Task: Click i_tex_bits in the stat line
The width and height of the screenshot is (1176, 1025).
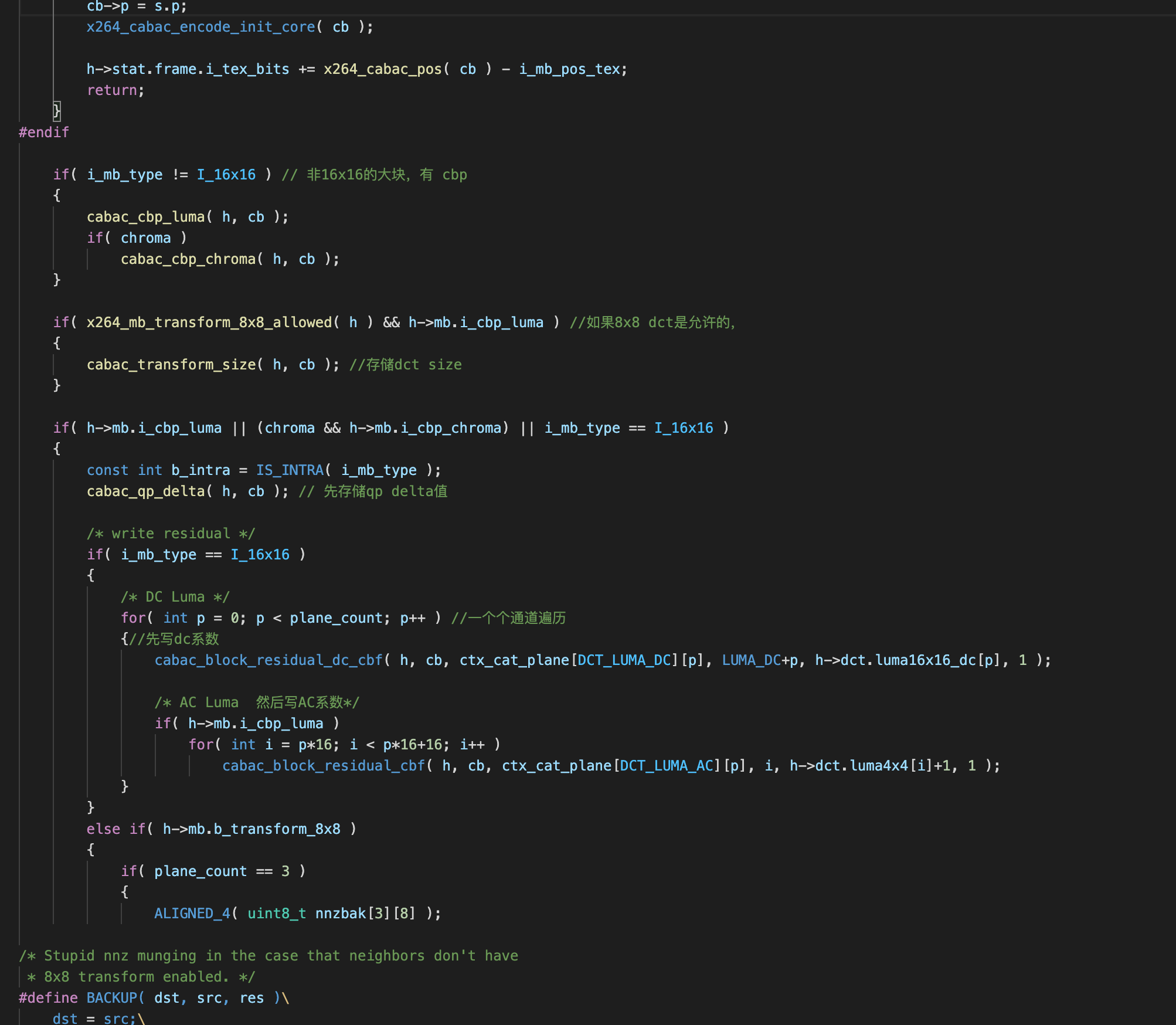Action: tap(247, 69)
